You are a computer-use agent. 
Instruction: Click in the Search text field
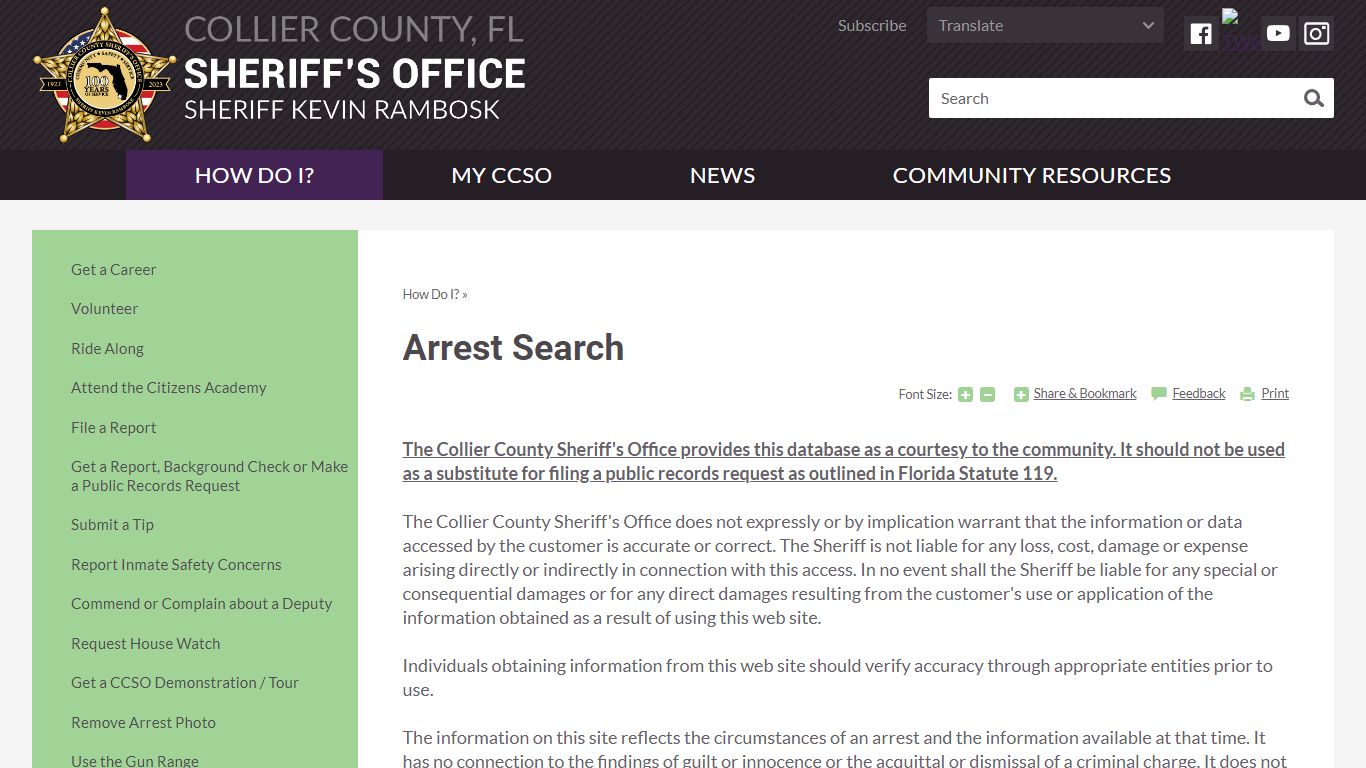[1112, 98]
